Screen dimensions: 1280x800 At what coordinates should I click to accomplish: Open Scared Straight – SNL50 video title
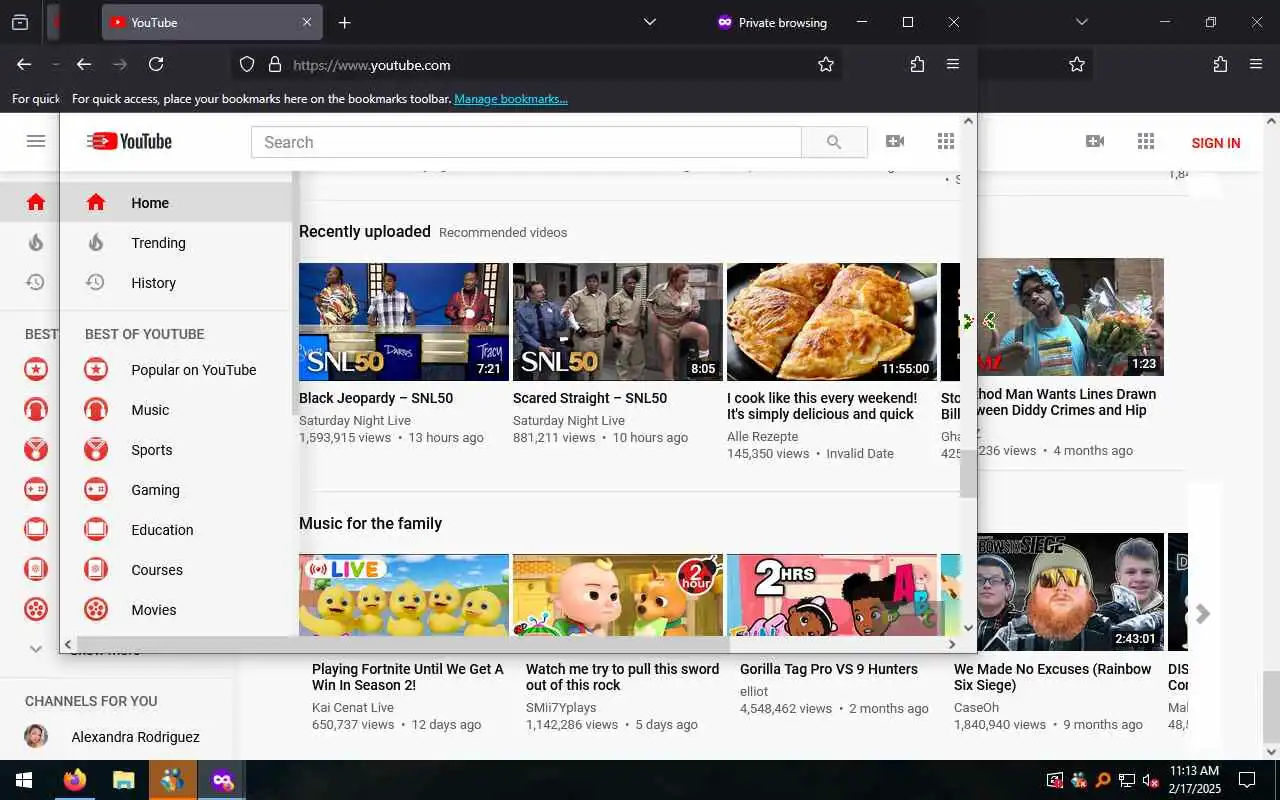point(590,398)
